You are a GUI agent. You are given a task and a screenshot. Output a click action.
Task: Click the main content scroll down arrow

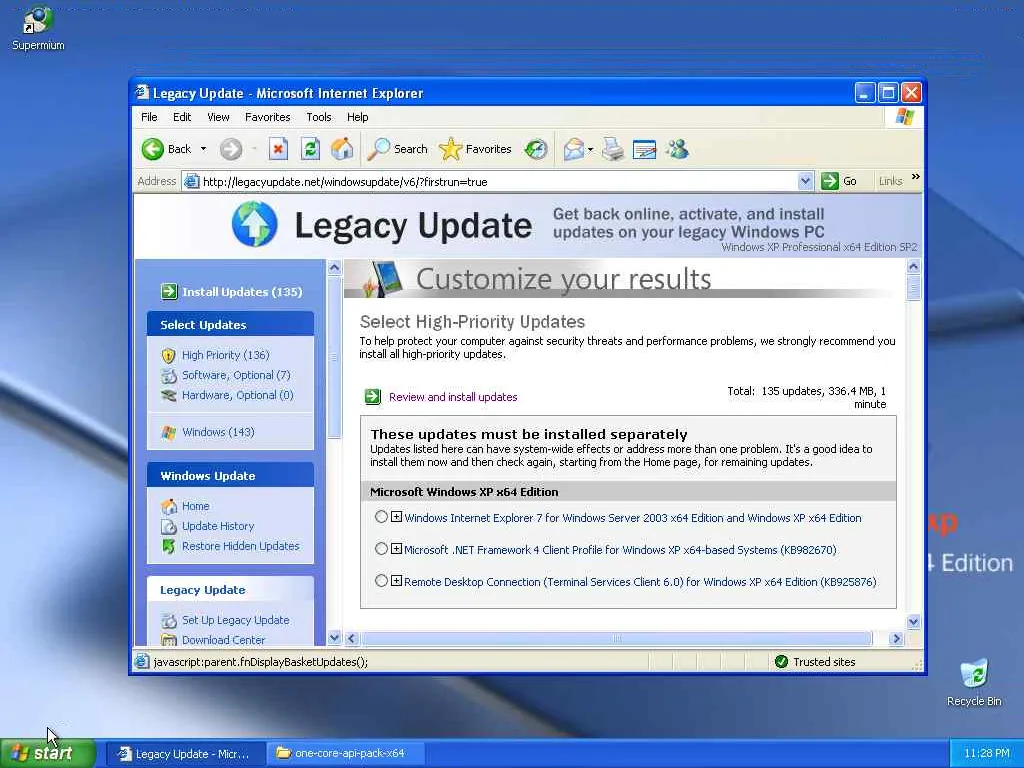pyautogui.click(x=913, y=622)
